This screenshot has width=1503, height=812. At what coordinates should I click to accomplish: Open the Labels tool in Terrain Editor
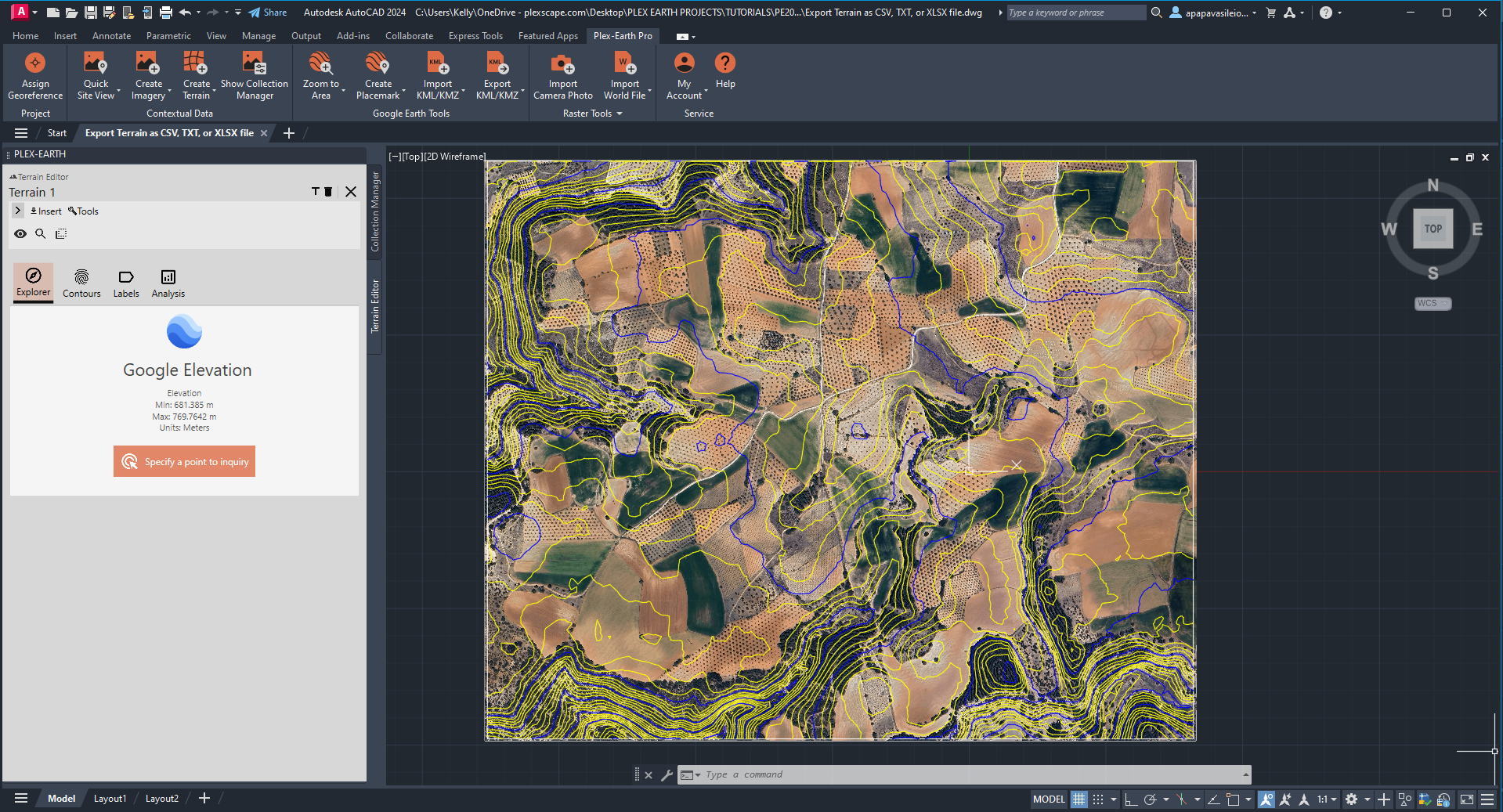(126, 283)
